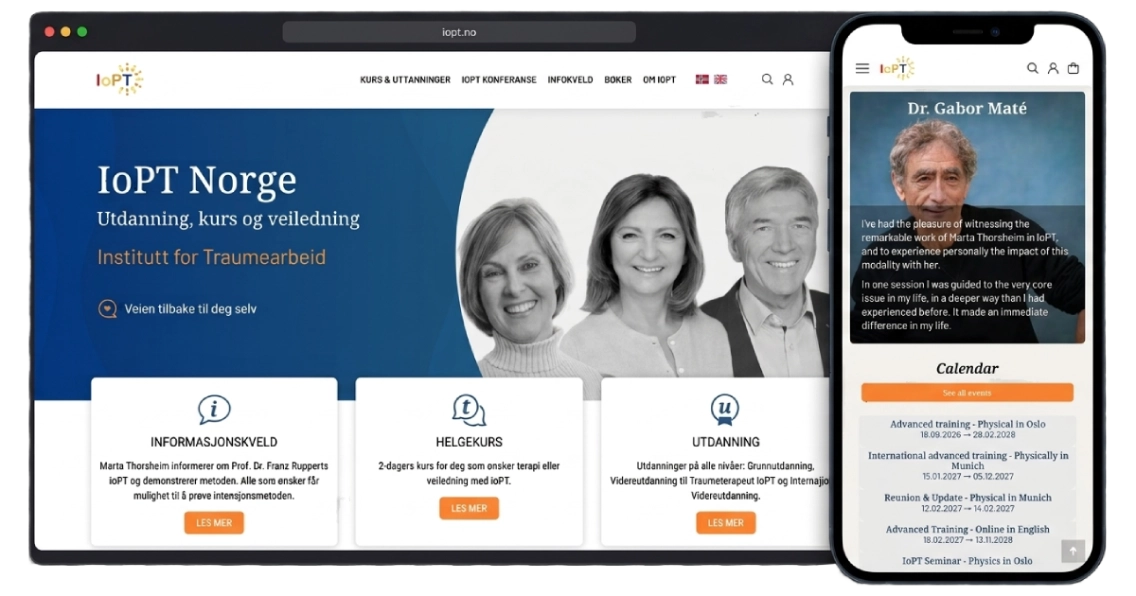The height and width of the screenshot is (596, 1136).
Task: Open Advanced Training - Online in English
Action: (967, 534)
